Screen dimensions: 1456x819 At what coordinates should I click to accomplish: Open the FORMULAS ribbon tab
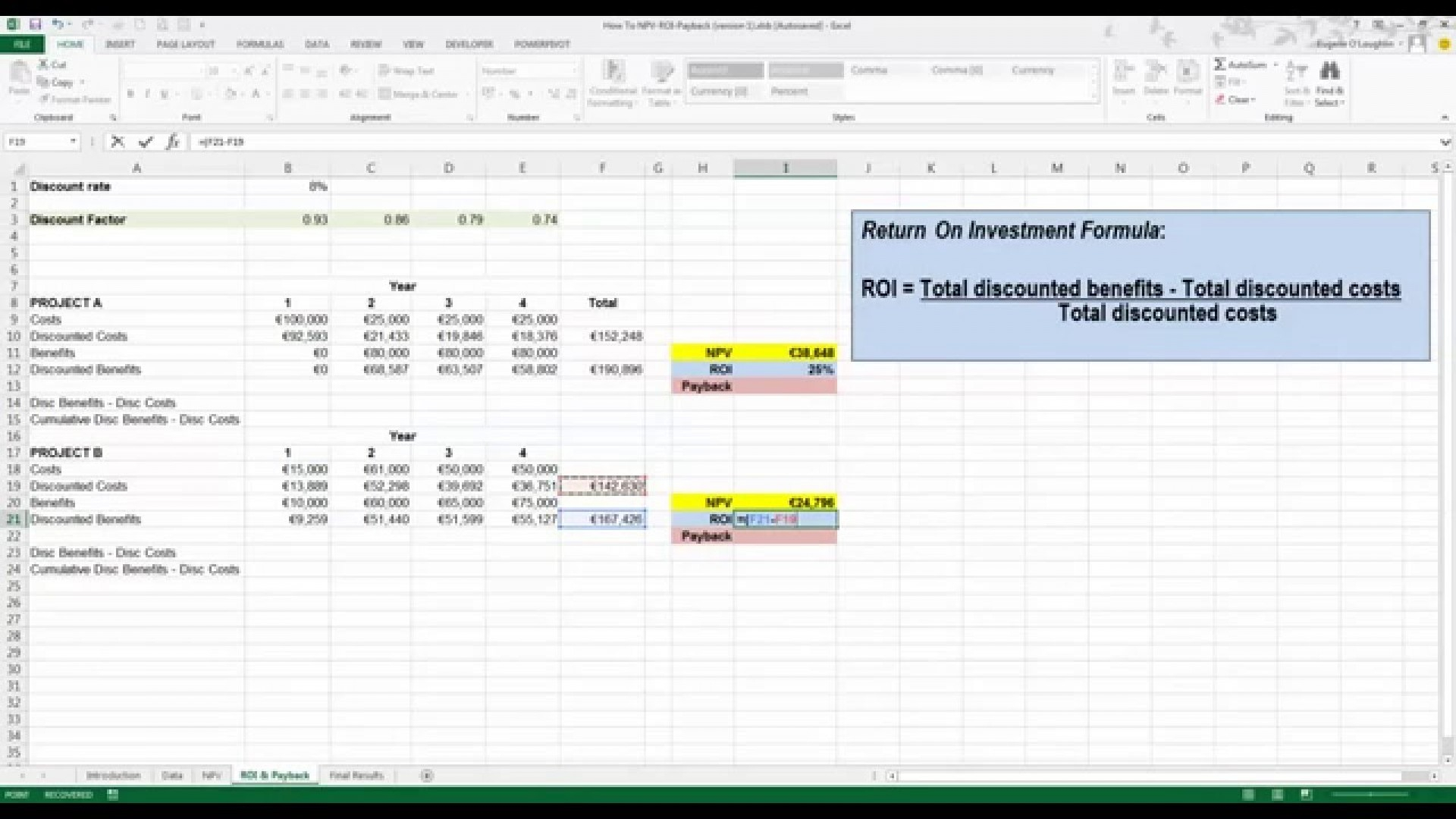point(259,44)
